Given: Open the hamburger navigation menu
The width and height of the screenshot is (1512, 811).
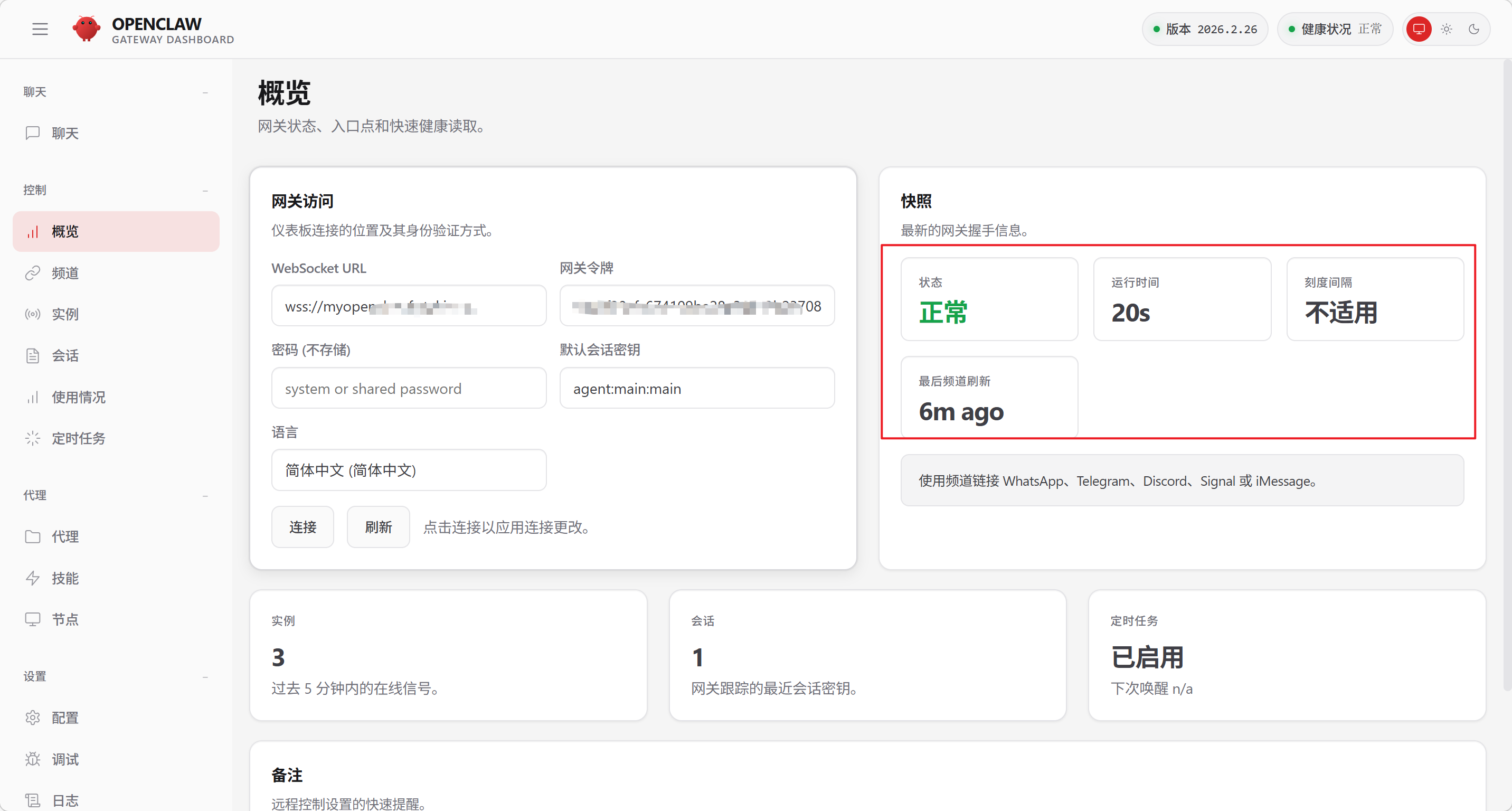Looking at the screenshot, I should pos(40,28).
